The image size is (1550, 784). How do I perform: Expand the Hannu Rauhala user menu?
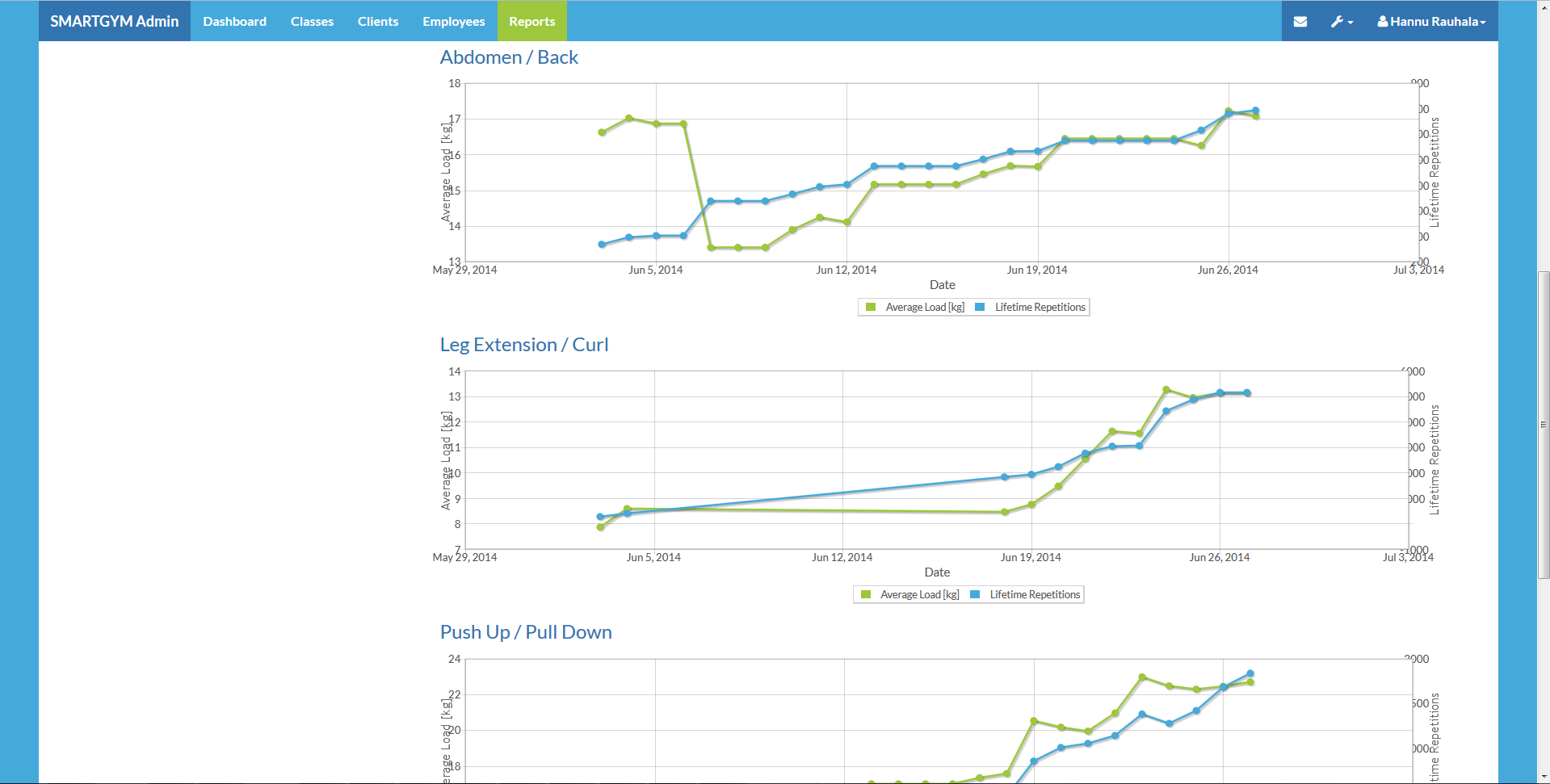(x=1431, y=22)
